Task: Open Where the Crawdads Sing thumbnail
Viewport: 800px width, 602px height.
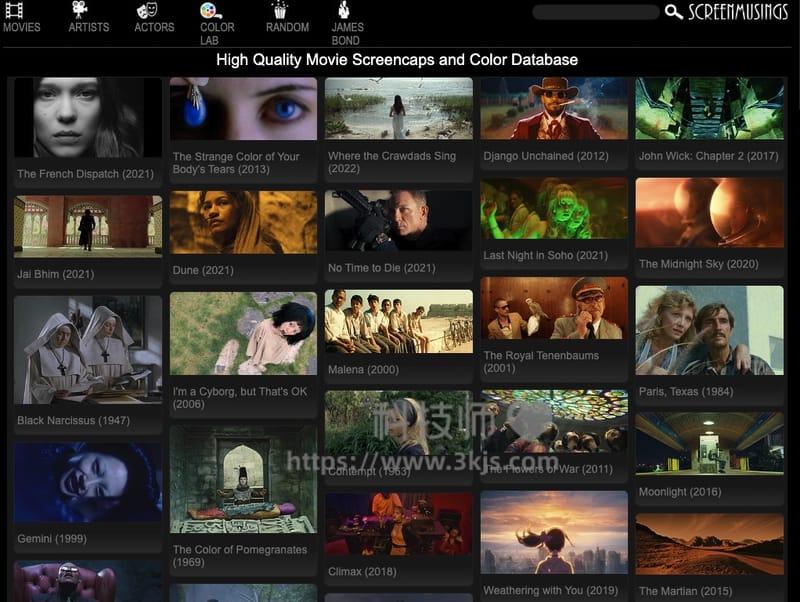Action: 398,108
